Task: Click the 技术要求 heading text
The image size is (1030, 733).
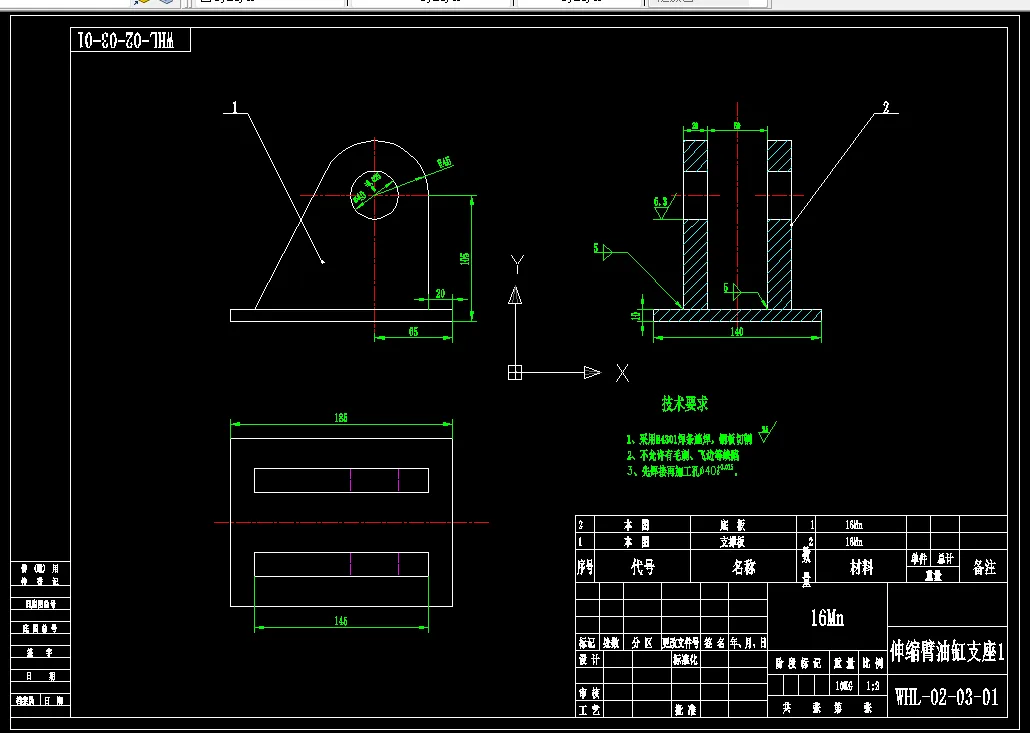Action: (684, 404)
